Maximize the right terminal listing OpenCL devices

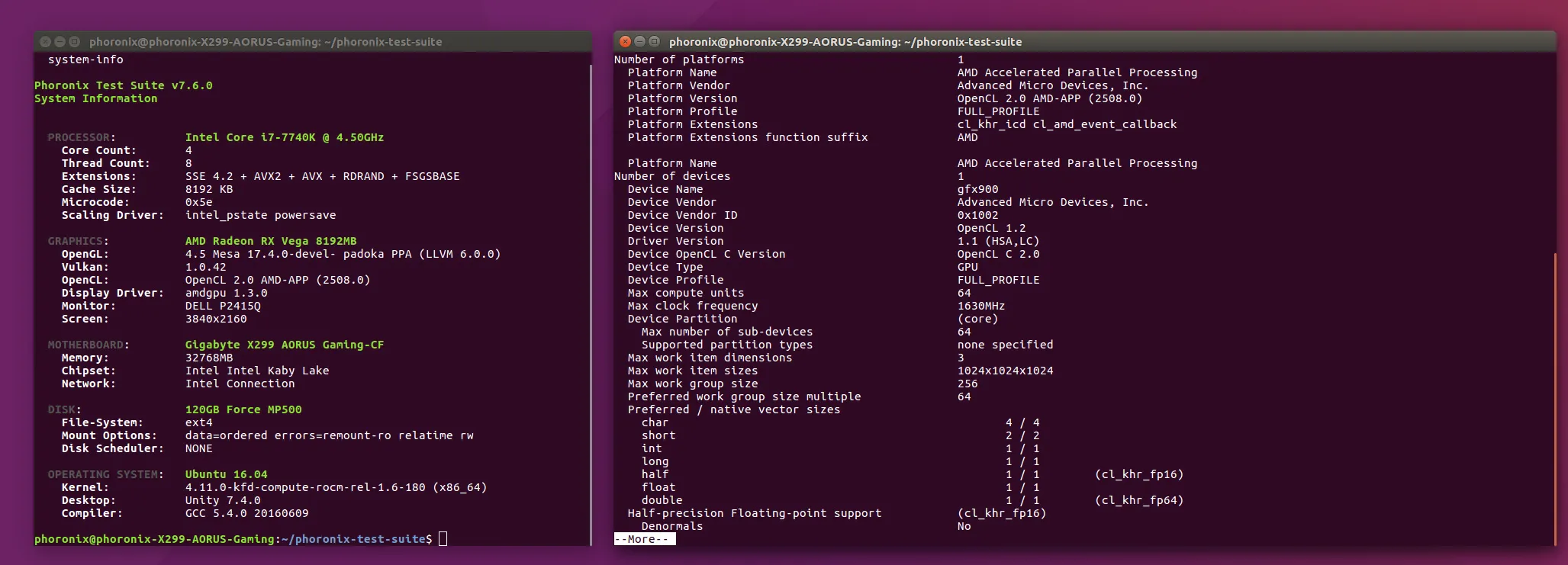(654, 41)
